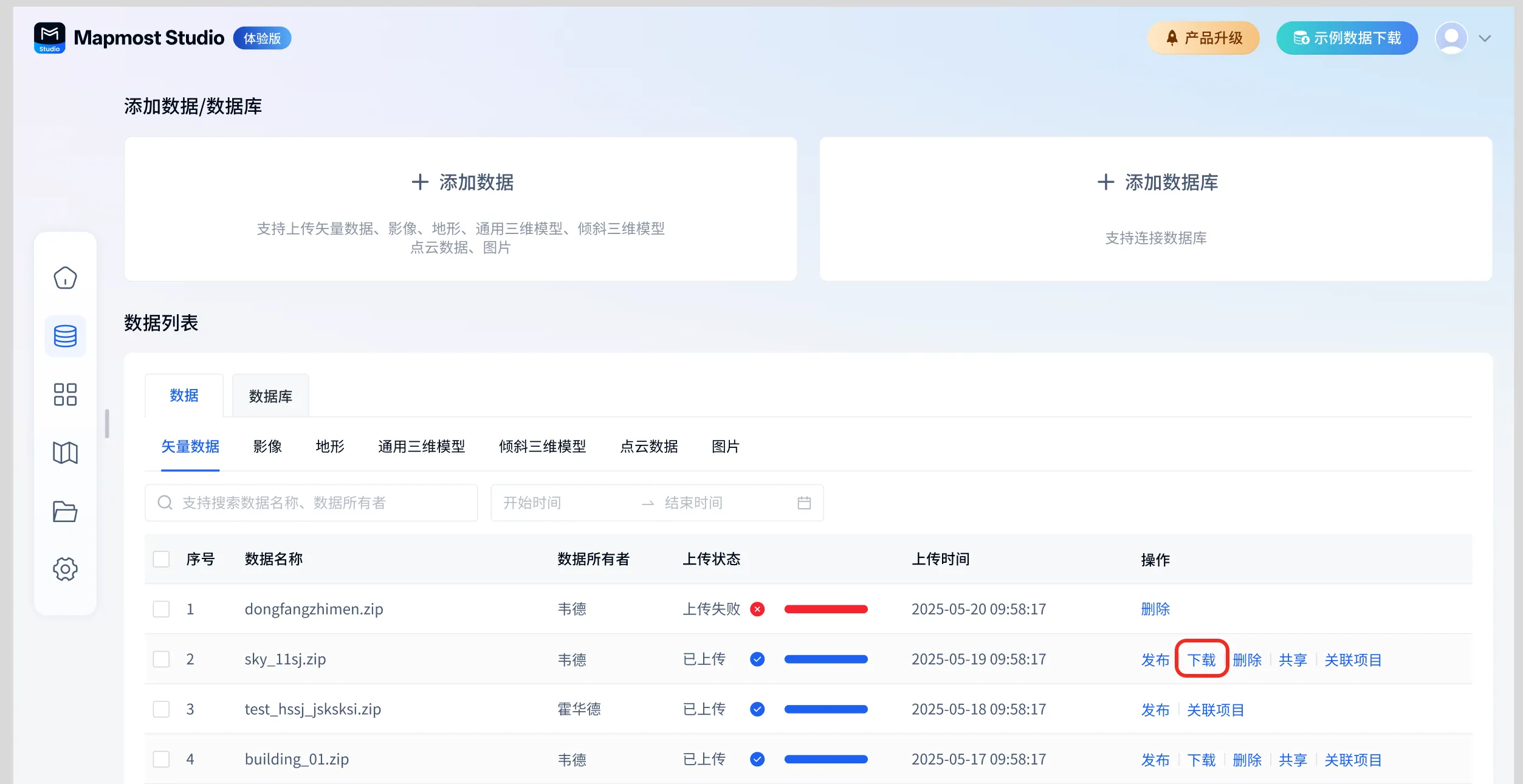Select the 倾斜三维模型 tab
The image size is (1523, 784).
542,447
